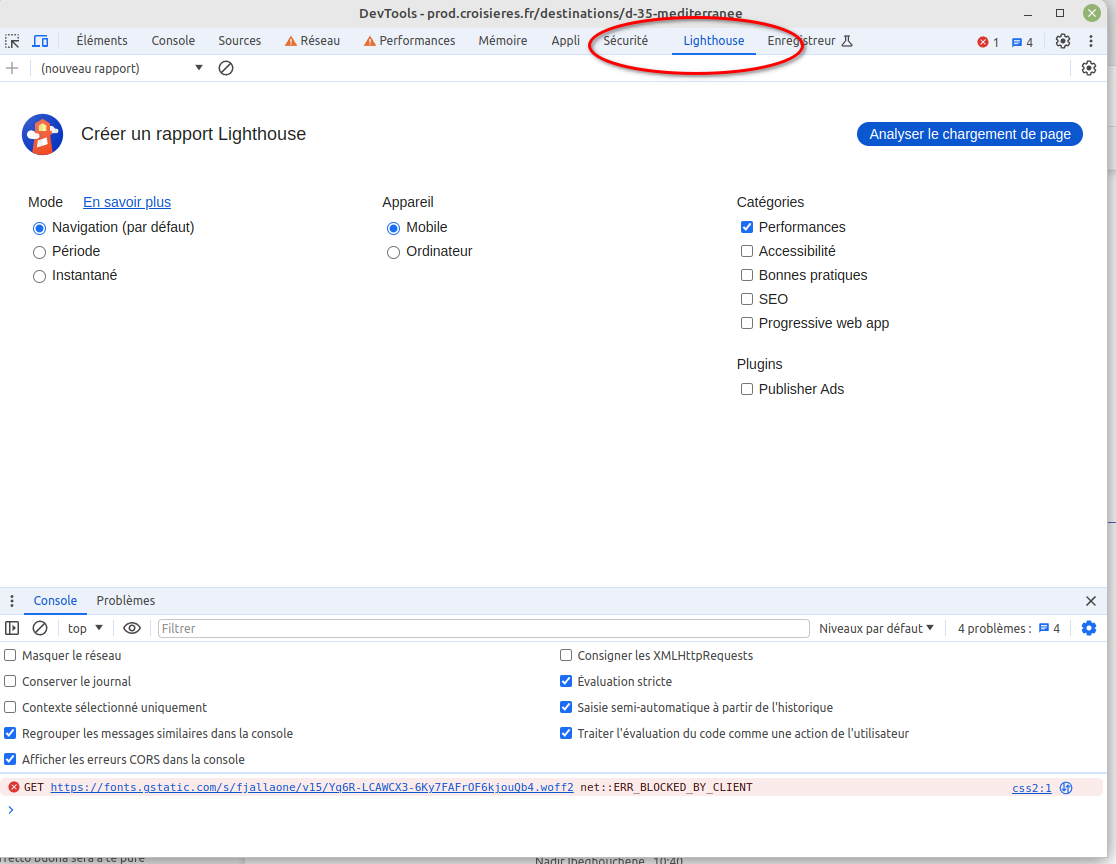Image resolution: width=1116 pixels, height=864 pixels.
Task: Open DevTools settings gear in top bar
Action: tap(1063, 41)
